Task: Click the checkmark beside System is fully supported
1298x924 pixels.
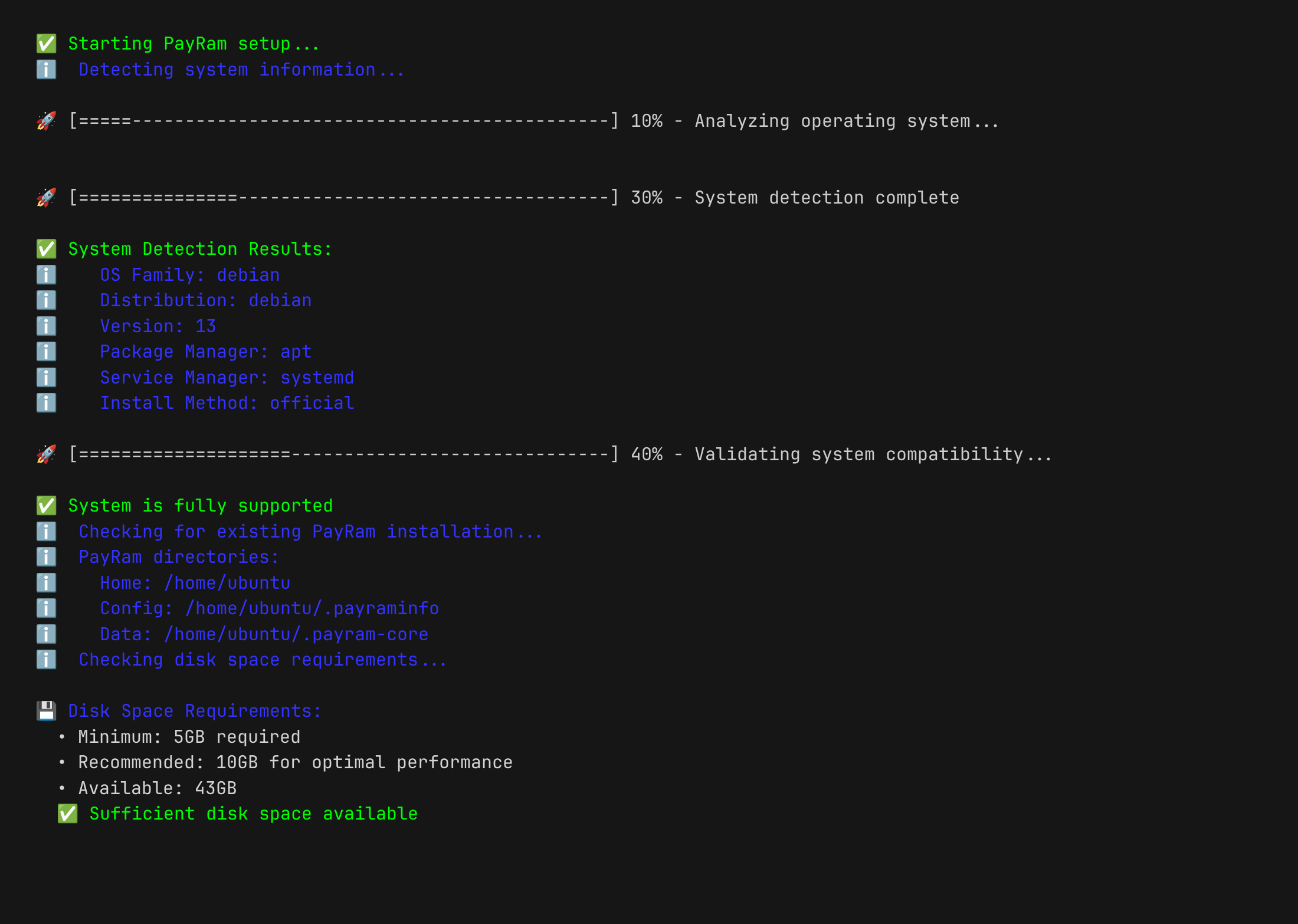Action: pyautogui.click(x=47, y=506)
